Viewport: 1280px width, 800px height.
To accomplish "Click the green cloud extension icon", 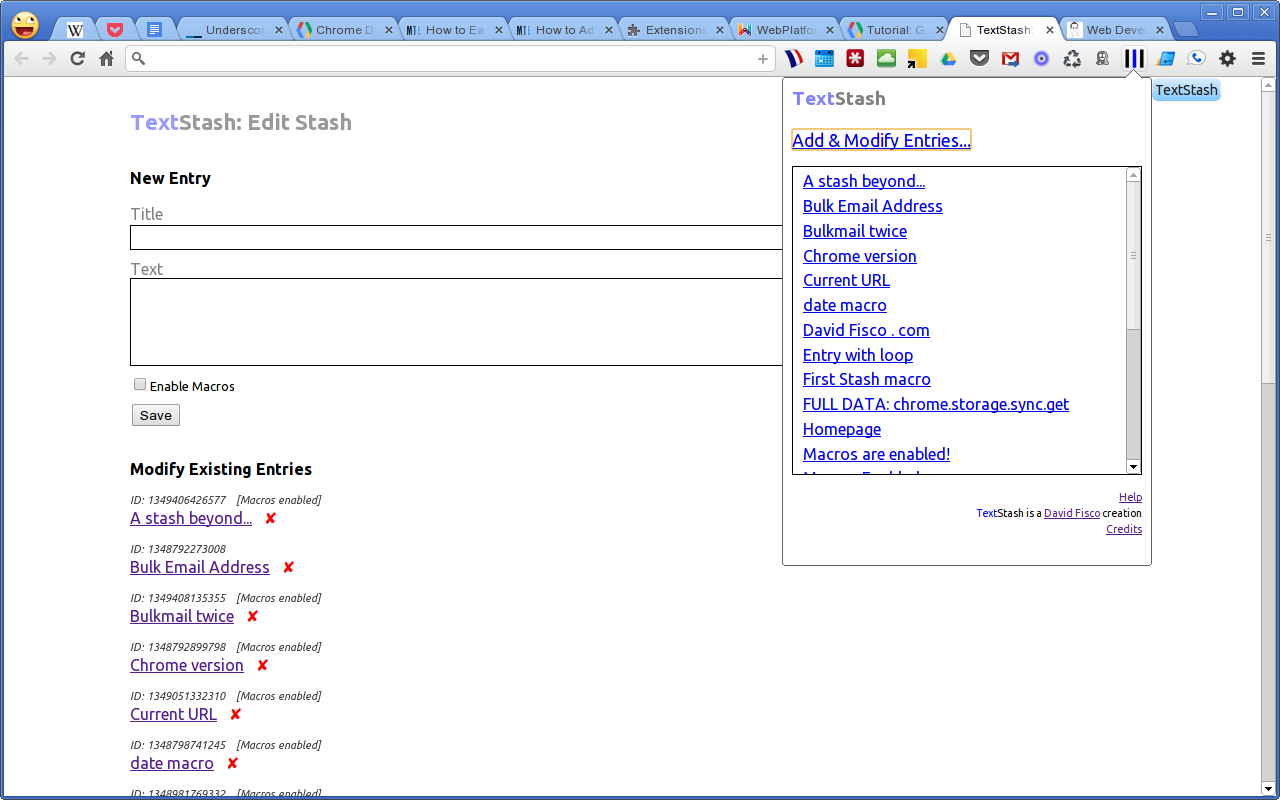I will [x=886, y=59].
